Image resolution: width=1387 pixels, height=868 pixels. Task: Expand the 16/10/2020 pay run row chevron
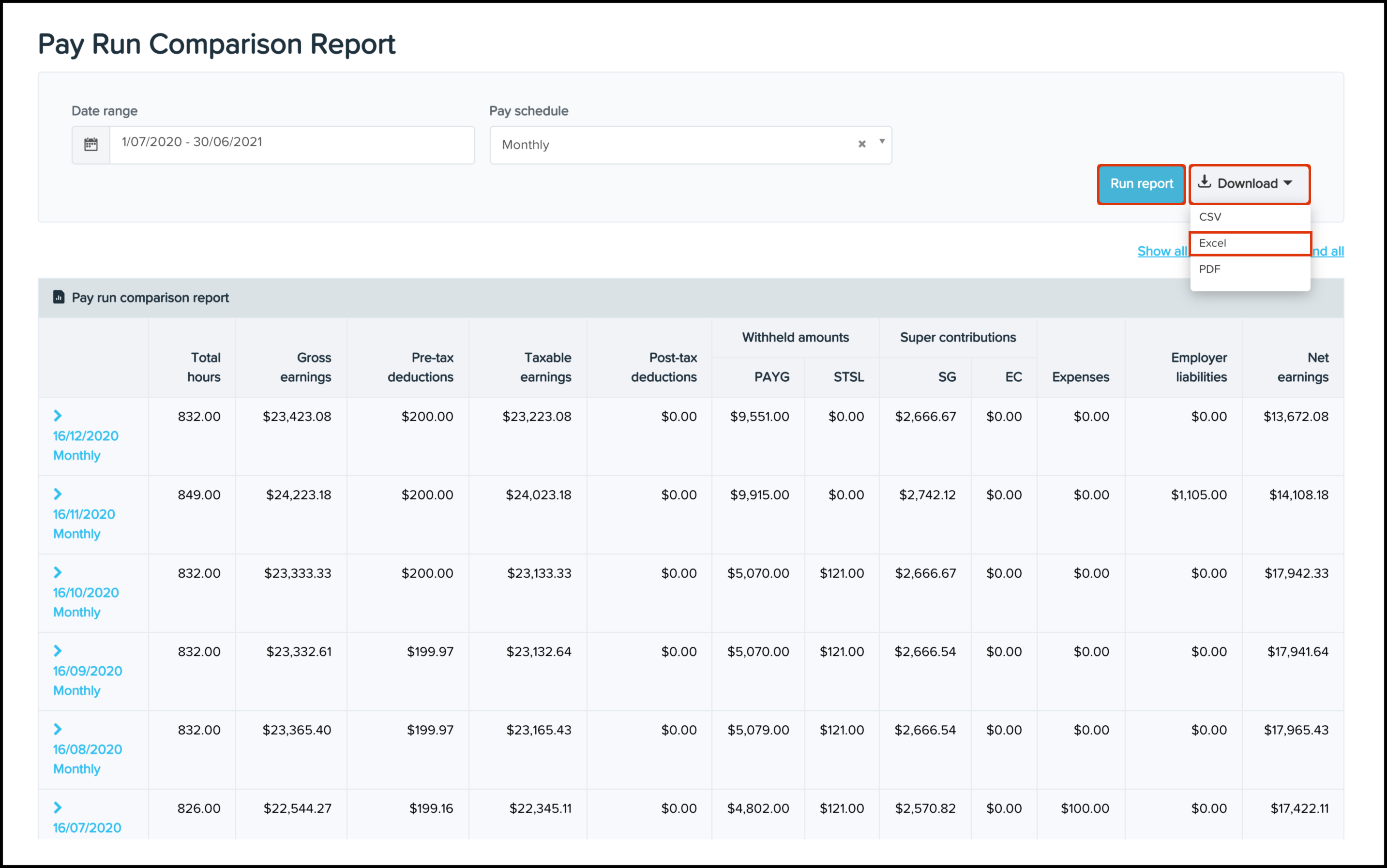[58, 572]
